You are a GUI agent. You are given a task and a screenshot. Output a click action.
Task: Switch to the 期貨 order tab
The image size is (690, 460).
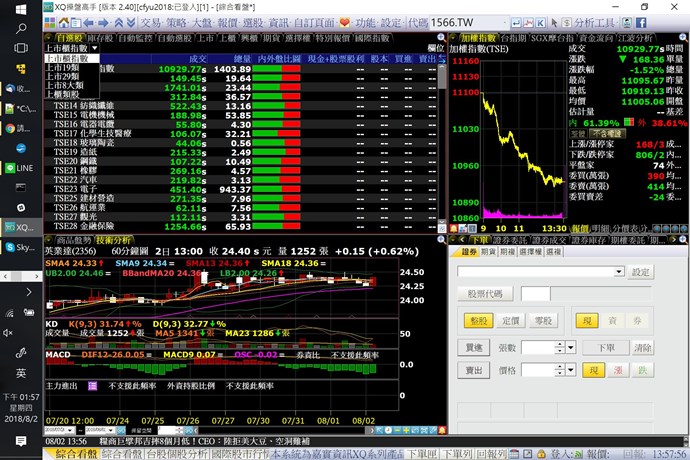[488, 253]
